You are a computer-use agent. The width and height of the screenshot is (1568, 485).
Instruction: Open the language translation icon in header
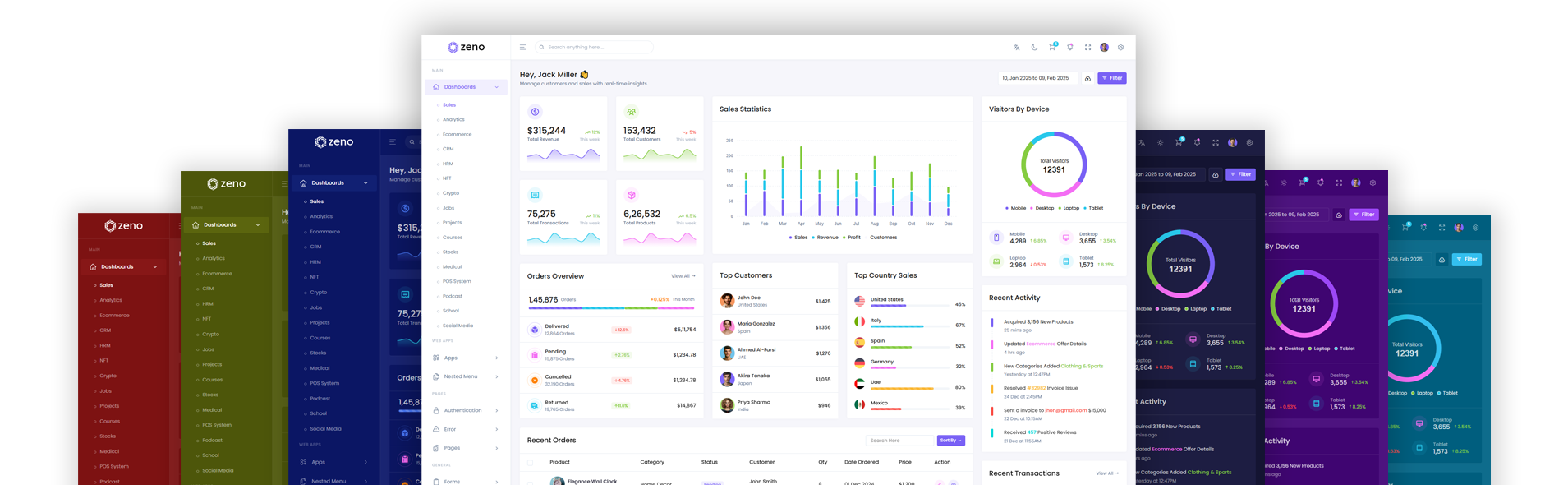pyautogui.click(x=1016, y=48)
